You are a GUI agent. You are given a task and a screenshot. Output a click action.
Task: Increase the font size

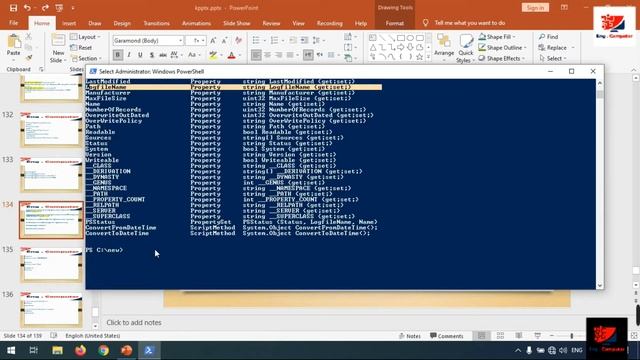point(213,40)
